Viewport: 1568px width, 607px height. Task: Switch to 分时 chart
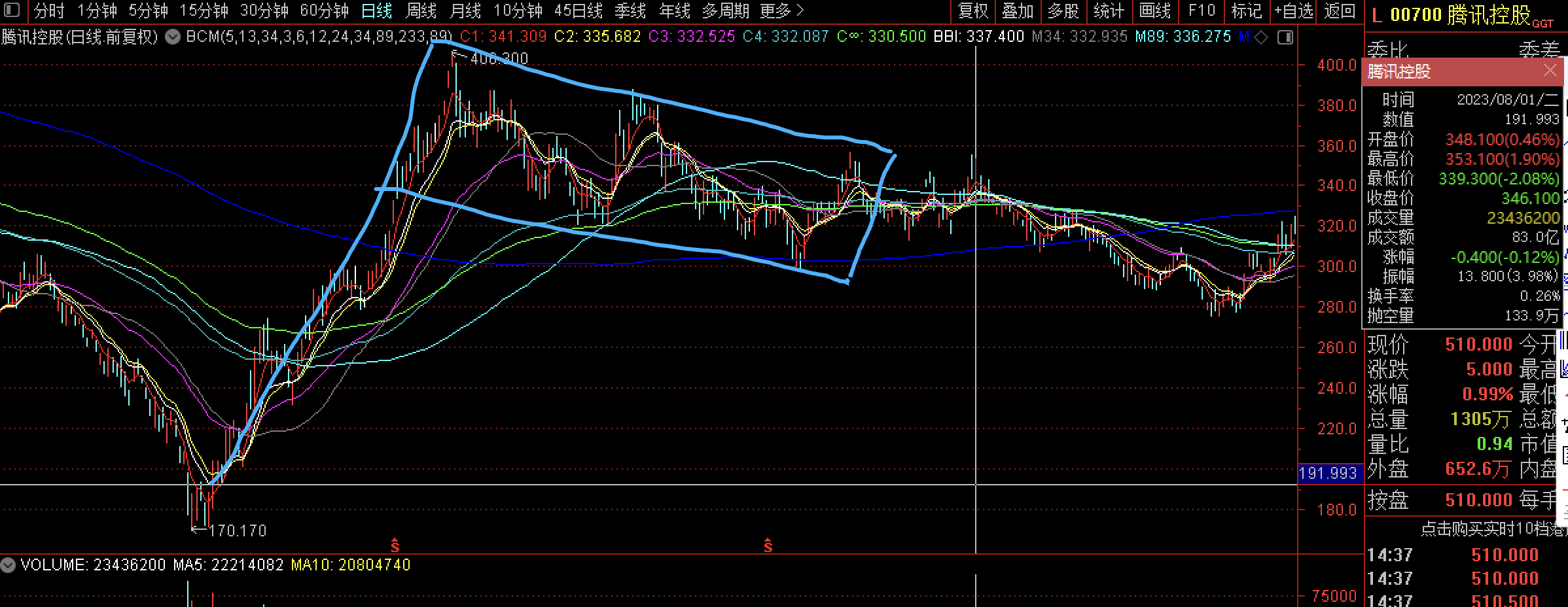49,10
